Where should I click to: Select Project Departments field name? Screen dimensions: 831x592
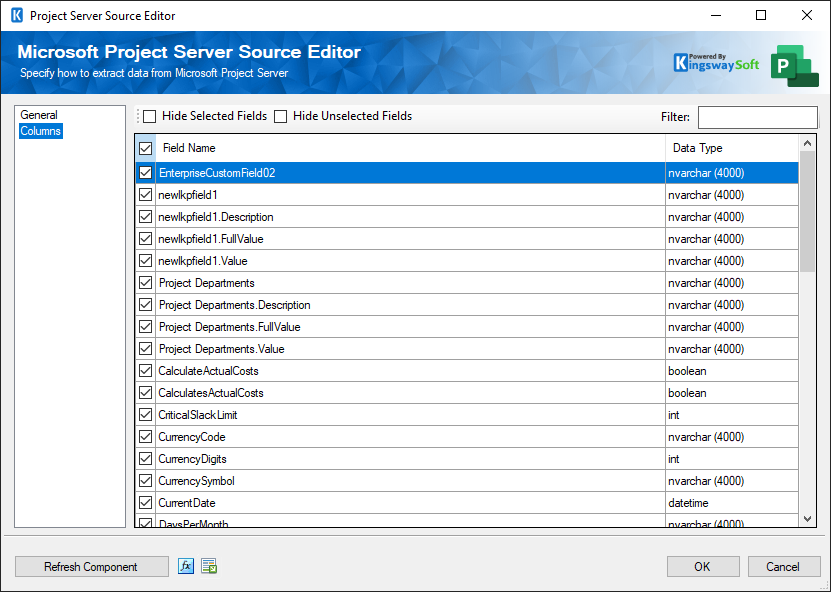pos(410,283)
